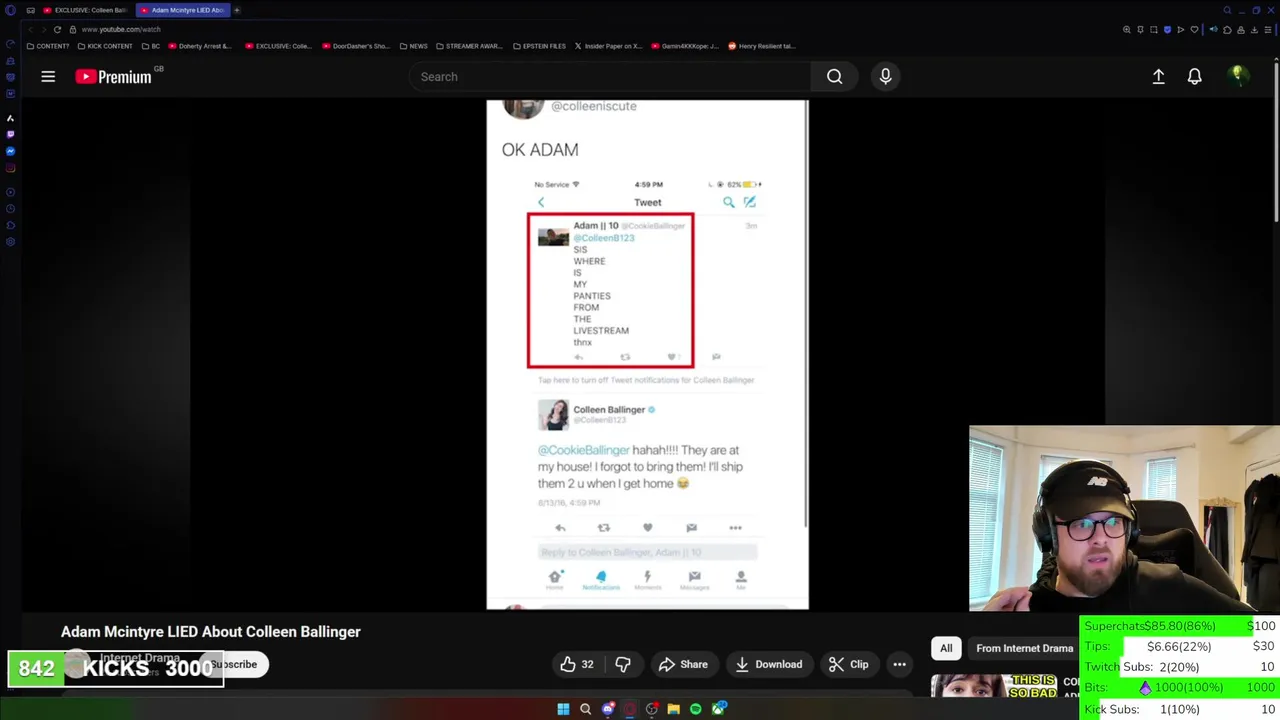The height and width of the screenshot is (720, 1280).
Task: Click the page vertical scrollbar
Action: pos(1276,140)
